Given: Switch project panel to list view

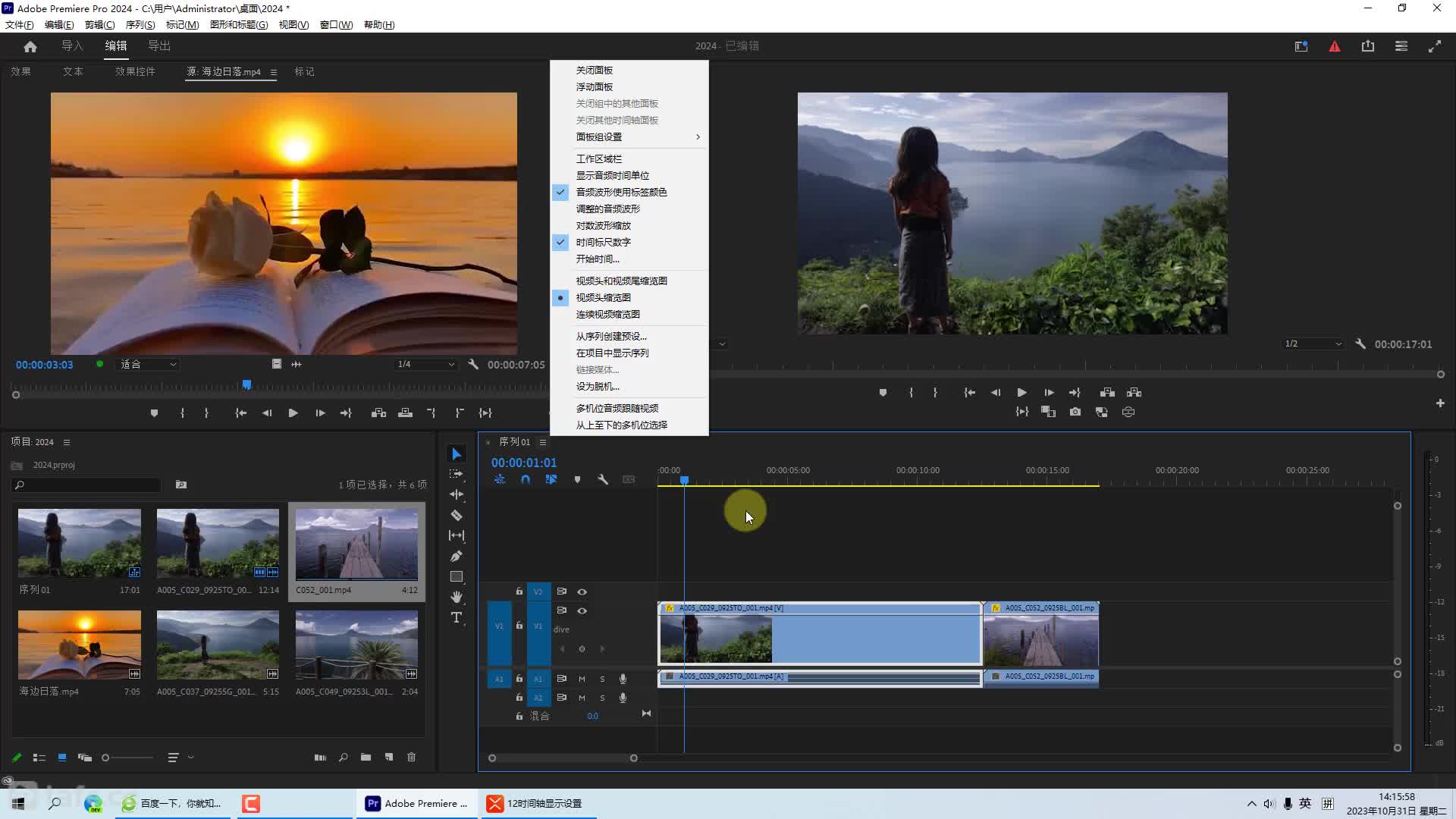Looking at the screenshot, I should coord(39,757).
